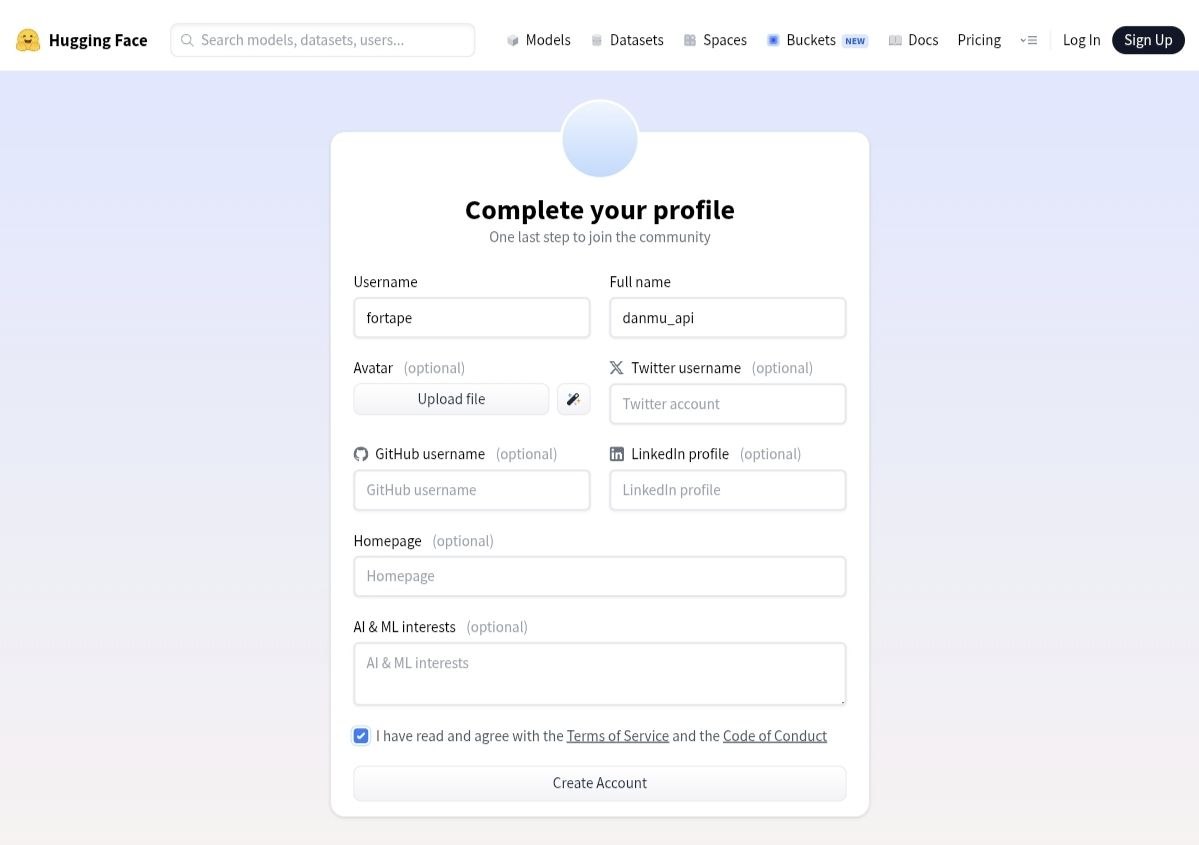
Task: Click the search magnifier icon
Action: (x=187, y=40)
